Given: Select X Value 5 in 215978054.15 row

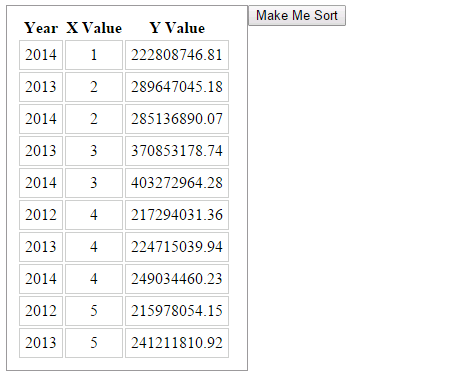Looking at the screenshot, I should click(x=94, y=311).
